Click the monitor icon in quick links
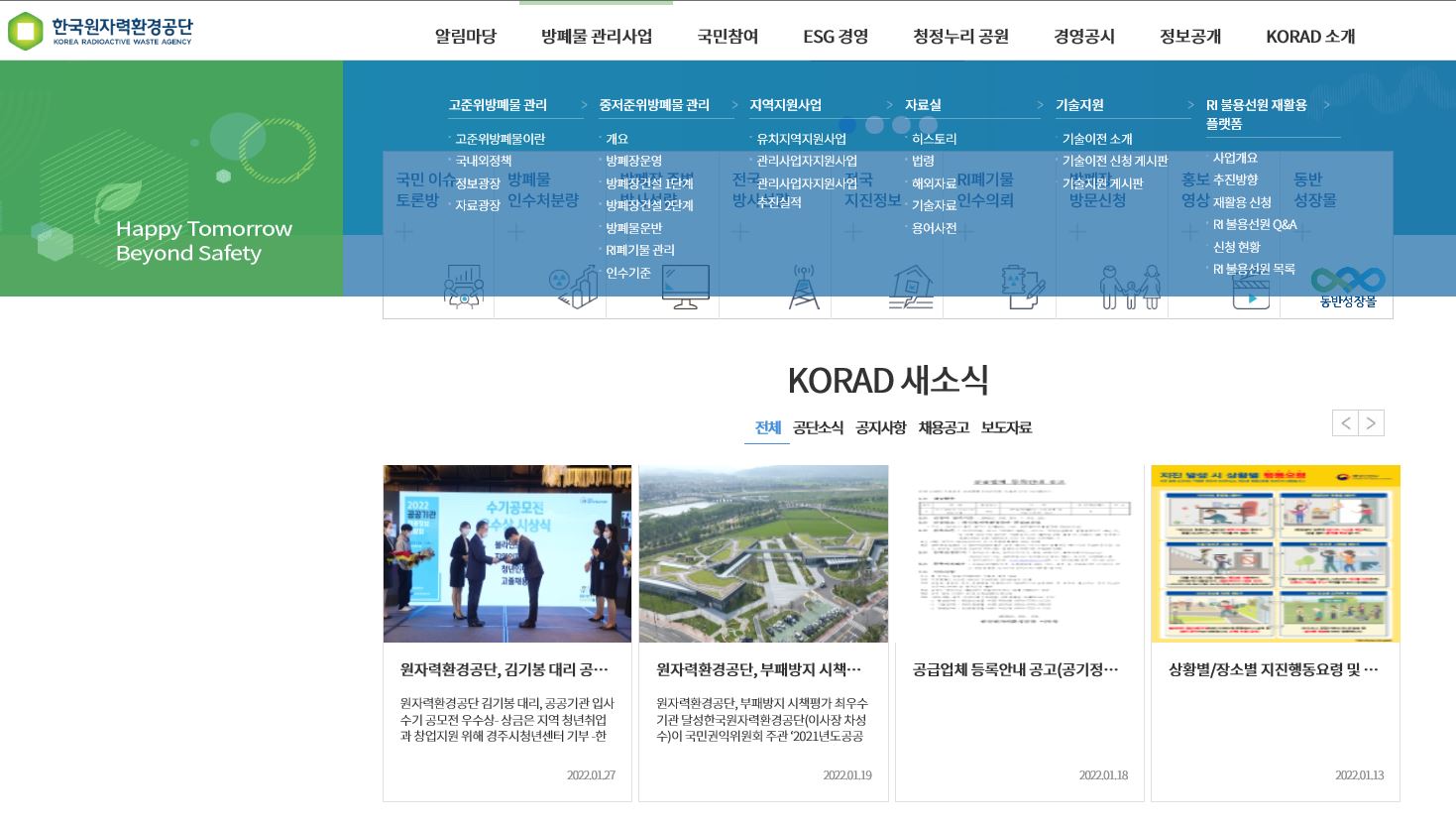Image resolution: width=1456 pixels, height=829 pixels. (x=686, y=287)
